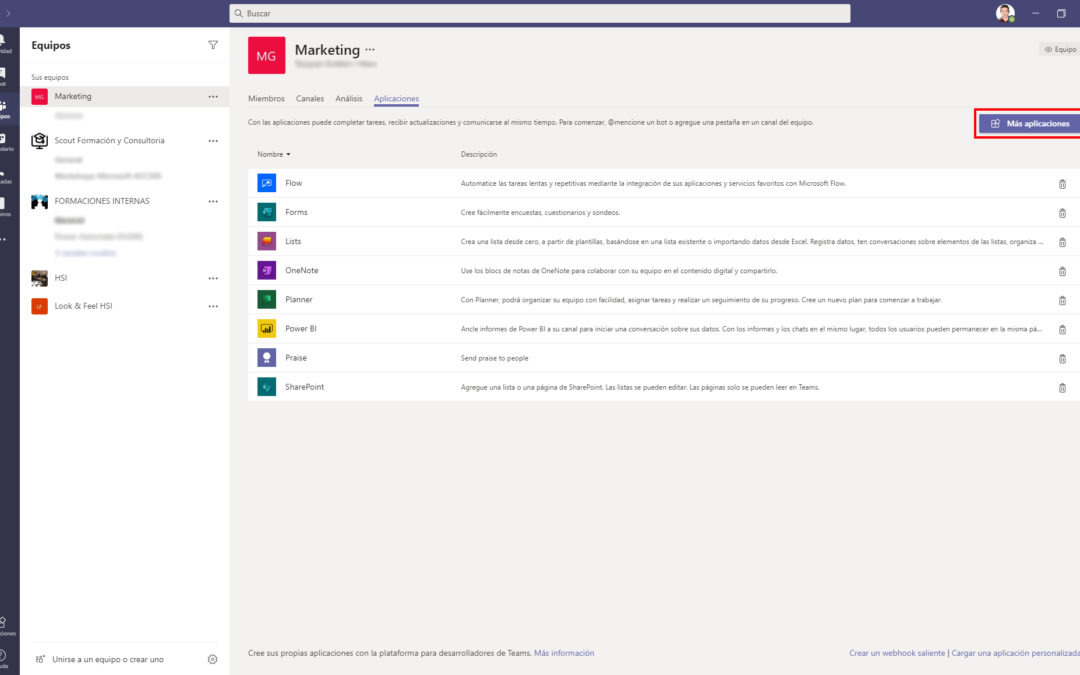Click the SharePoint app icon
Image resolution: width=1080 pixels, height=675 pixels.
(267, 386)
